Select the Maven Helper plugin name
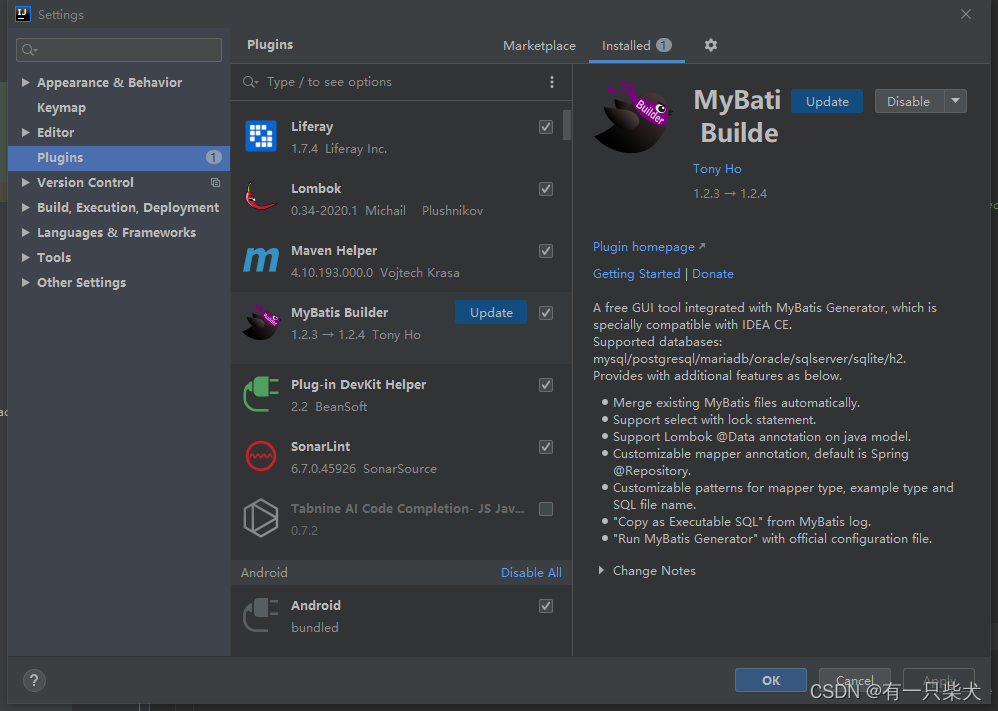The height and width of the screenshot is (711, 998). pos(334,251)
